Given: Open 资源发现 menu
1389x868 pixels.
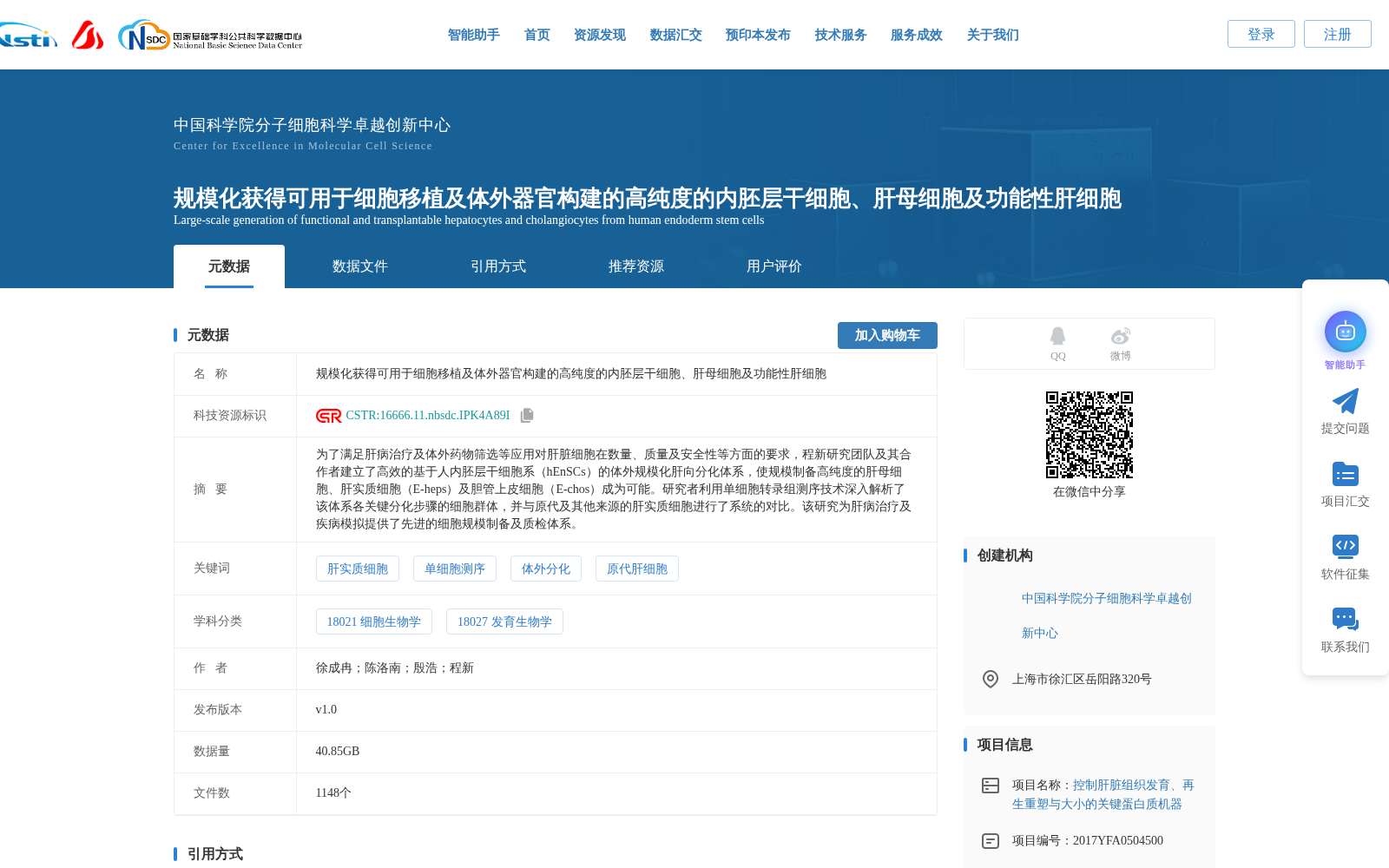Looking at the screenshot, I should click(x=600, y=35).
